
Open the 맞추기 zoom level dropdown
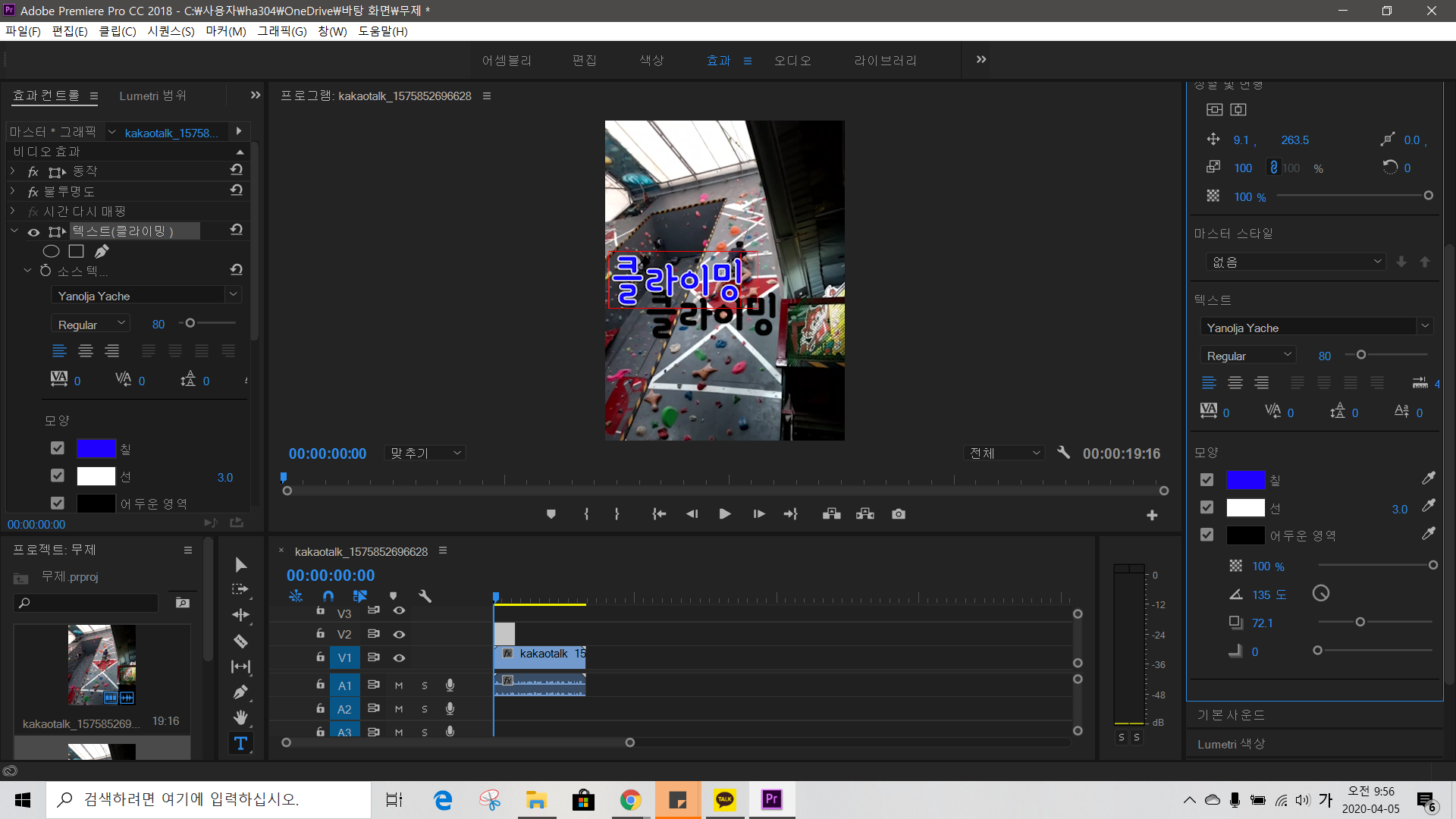pos(425,453)
